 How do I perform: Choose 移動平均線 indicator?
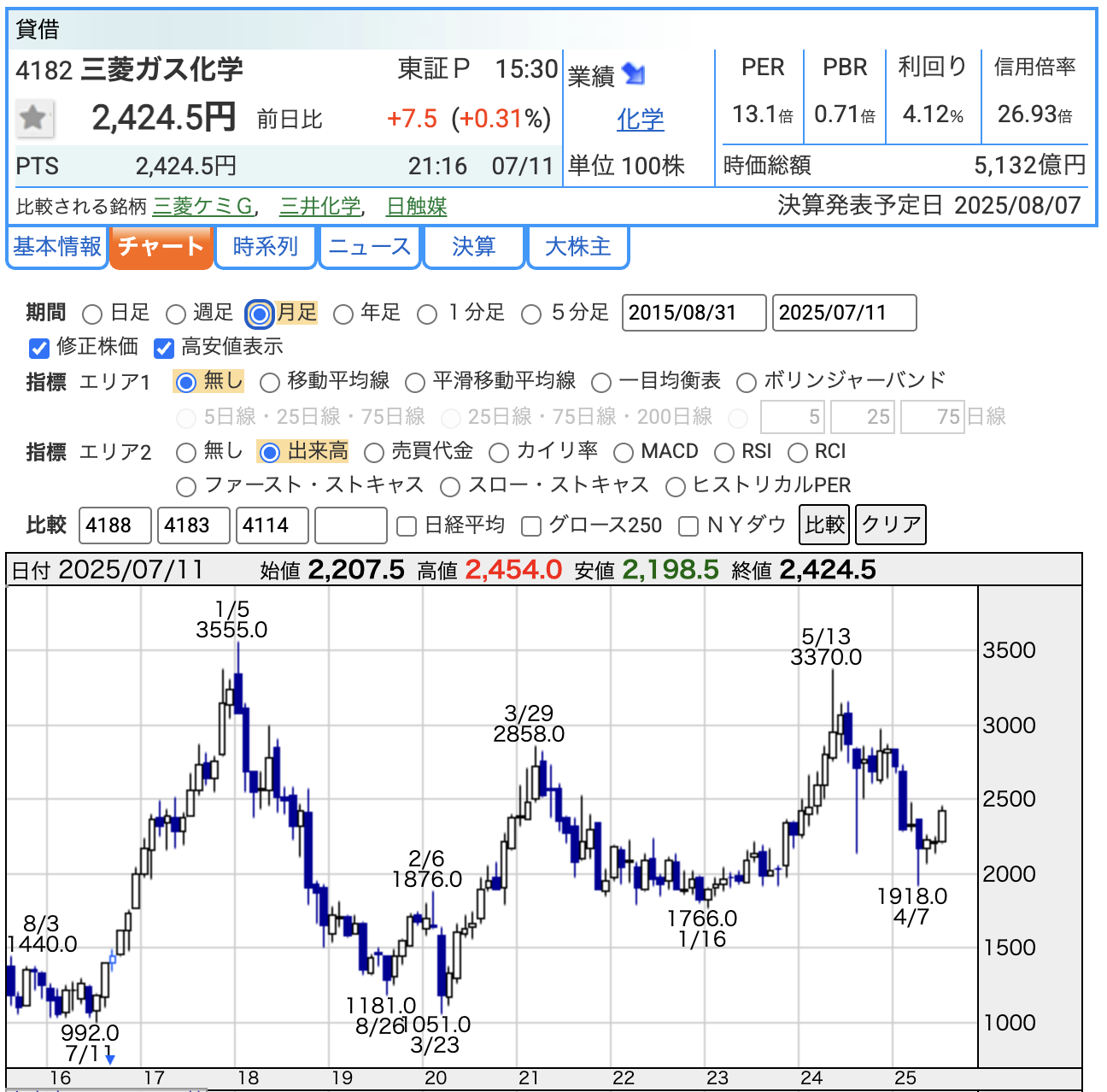tap(270, 382)
